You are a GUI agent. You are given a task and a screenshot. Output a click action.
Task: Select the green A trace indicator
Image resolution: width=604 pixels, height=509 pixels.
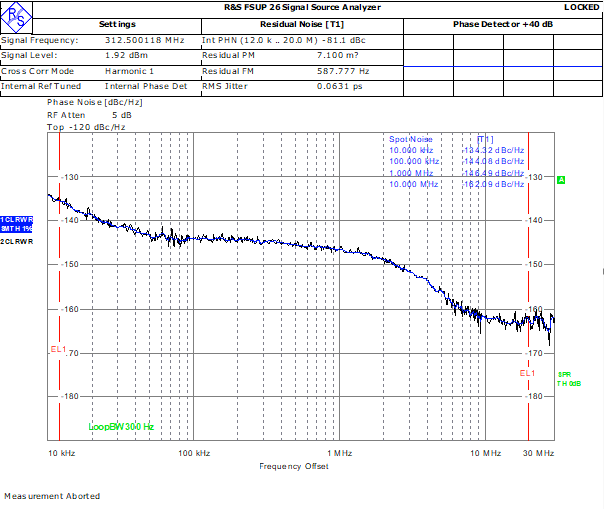click(561, 180)
